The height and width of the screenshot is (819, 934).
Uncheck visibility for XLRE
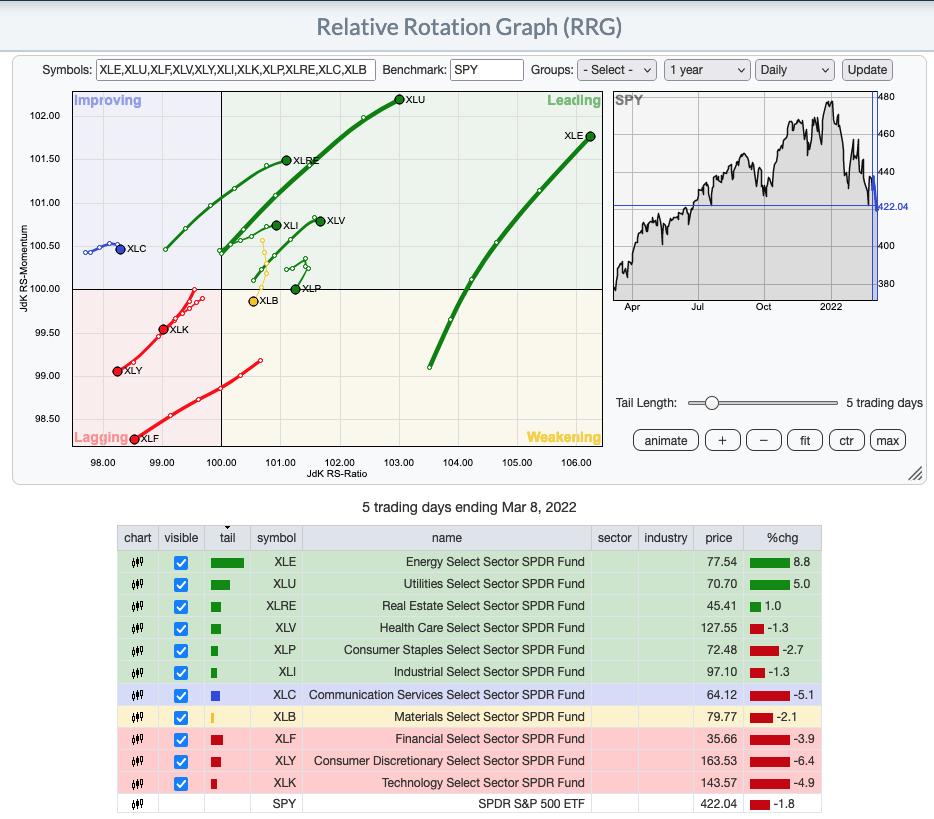pos(181,606)
